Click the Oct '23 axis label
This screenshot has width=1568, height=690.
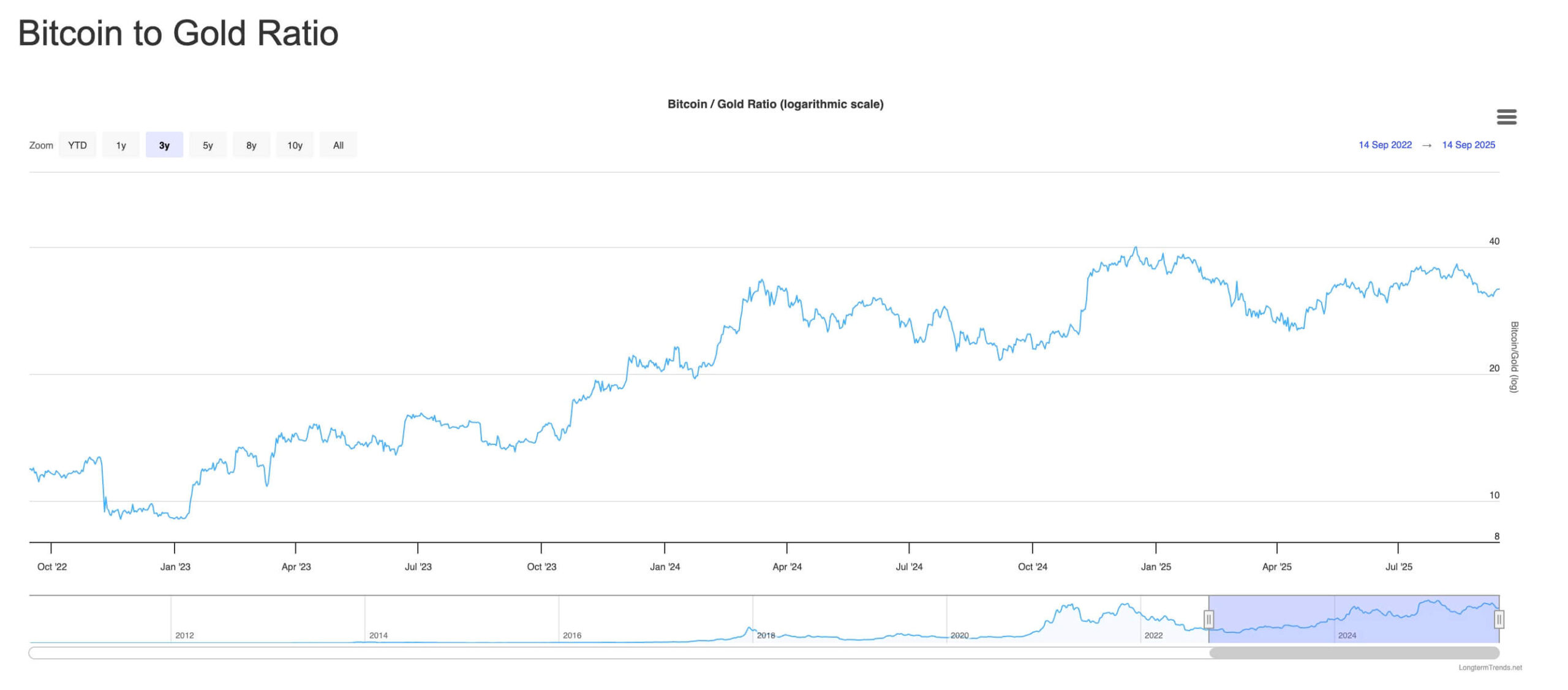tap(541, 567)
